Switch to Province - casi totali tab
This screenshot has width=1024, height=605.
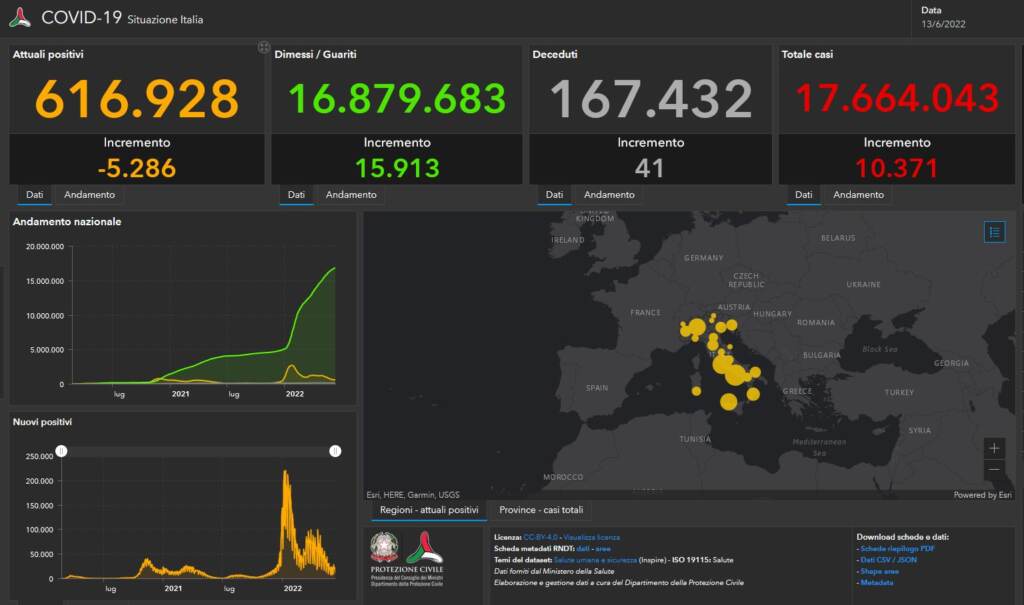pos(541,510)
